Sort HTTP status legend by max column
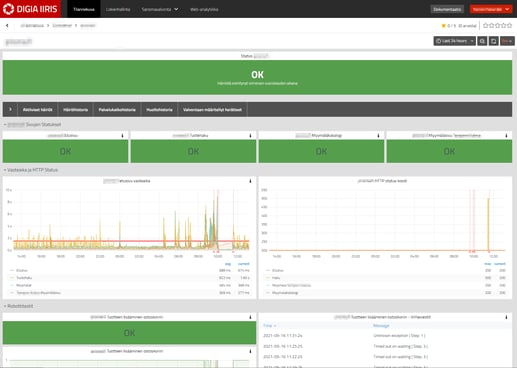Image resolution: width=517 pixels, height=368 pixels. pyautogui.click(x=487, y=264)
